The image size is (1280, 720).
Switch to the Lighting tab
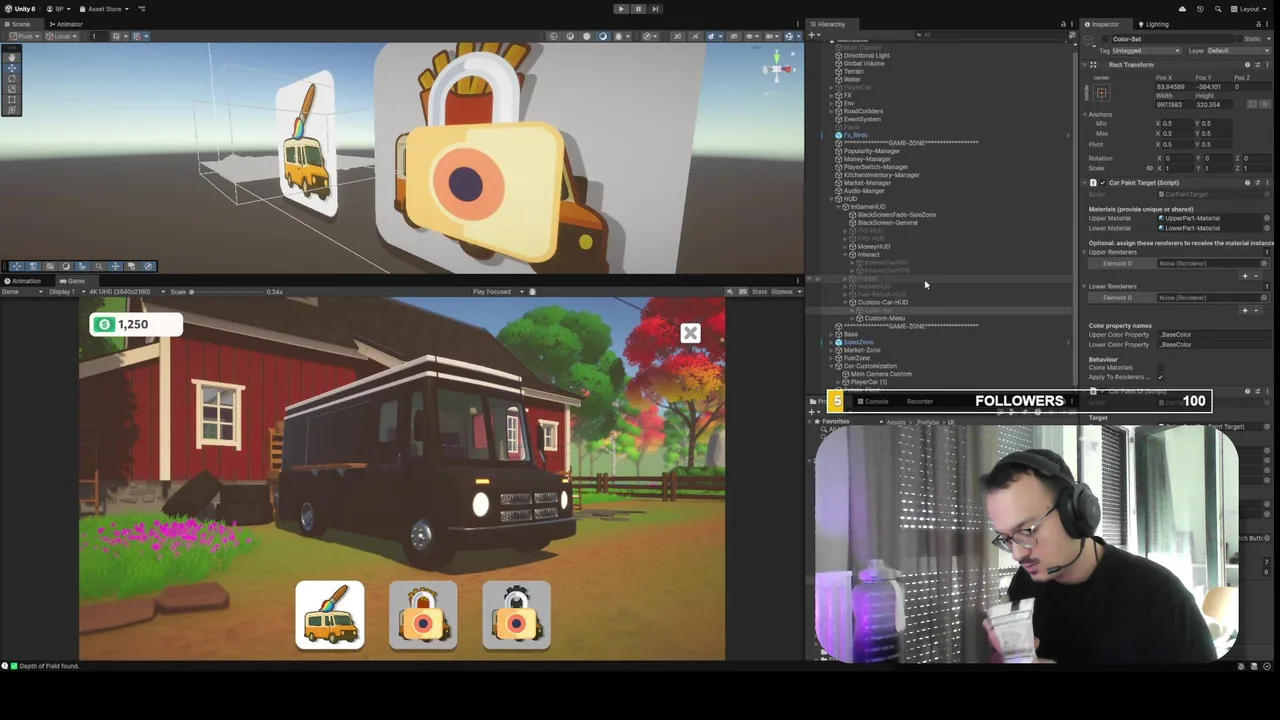[x=1153, y=24]
